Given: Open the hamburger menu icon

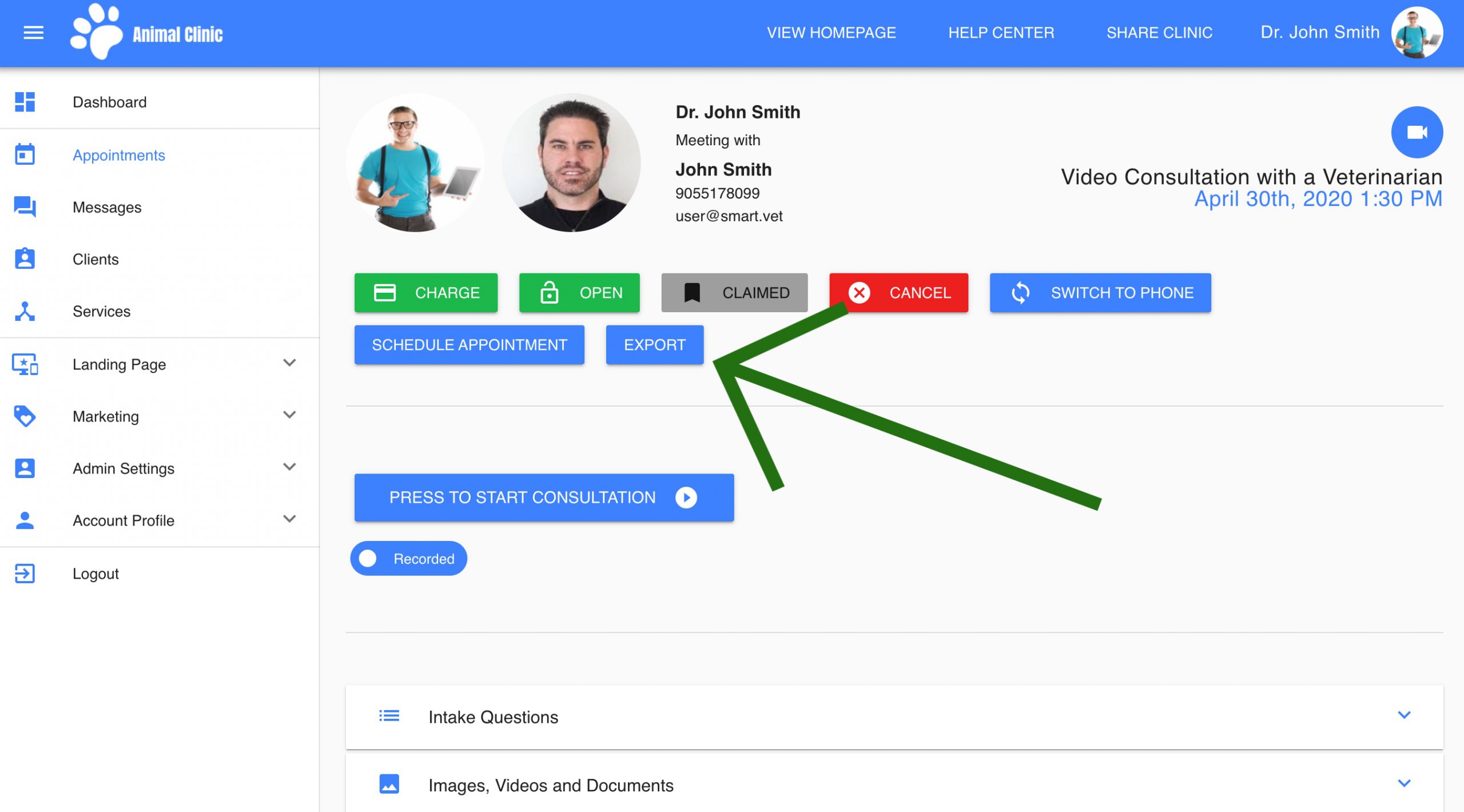Looking at the screenshot, I should (x=33, y=33).
